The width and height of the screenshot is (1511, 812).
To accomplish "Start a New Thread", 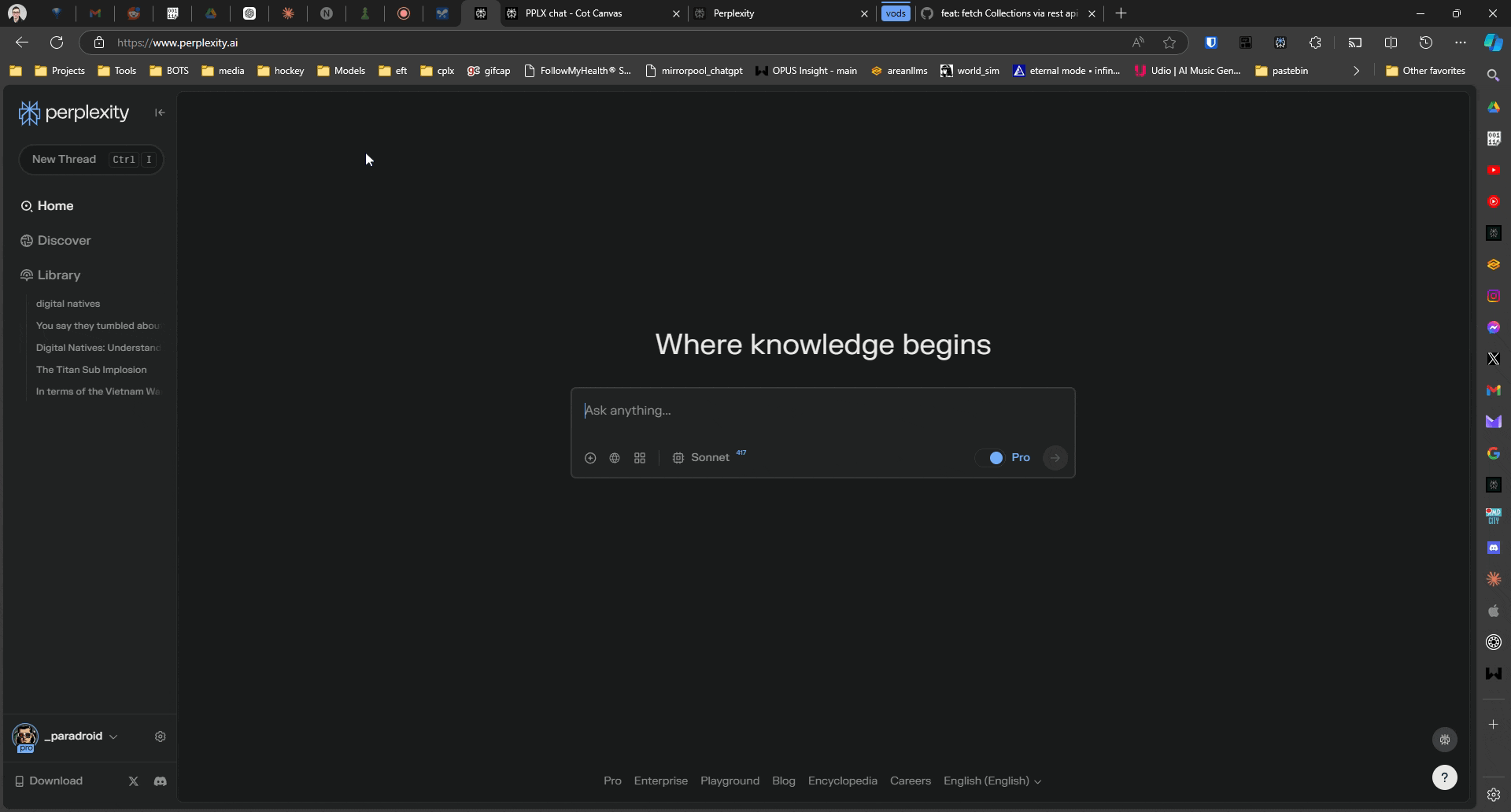I will (91, 160).
